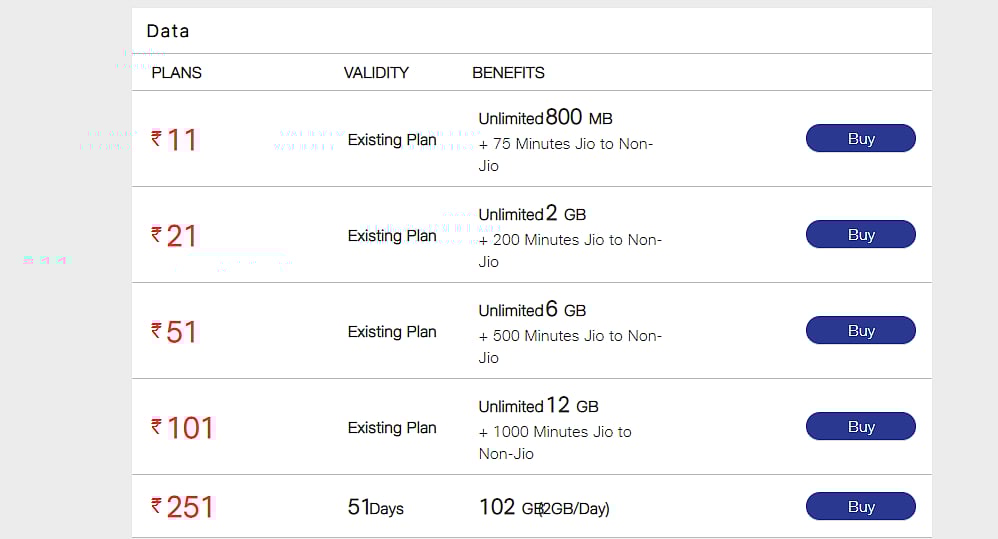The image size is (998, 539).
Task: Click the PLANS column header
Action: pos(176,73)
